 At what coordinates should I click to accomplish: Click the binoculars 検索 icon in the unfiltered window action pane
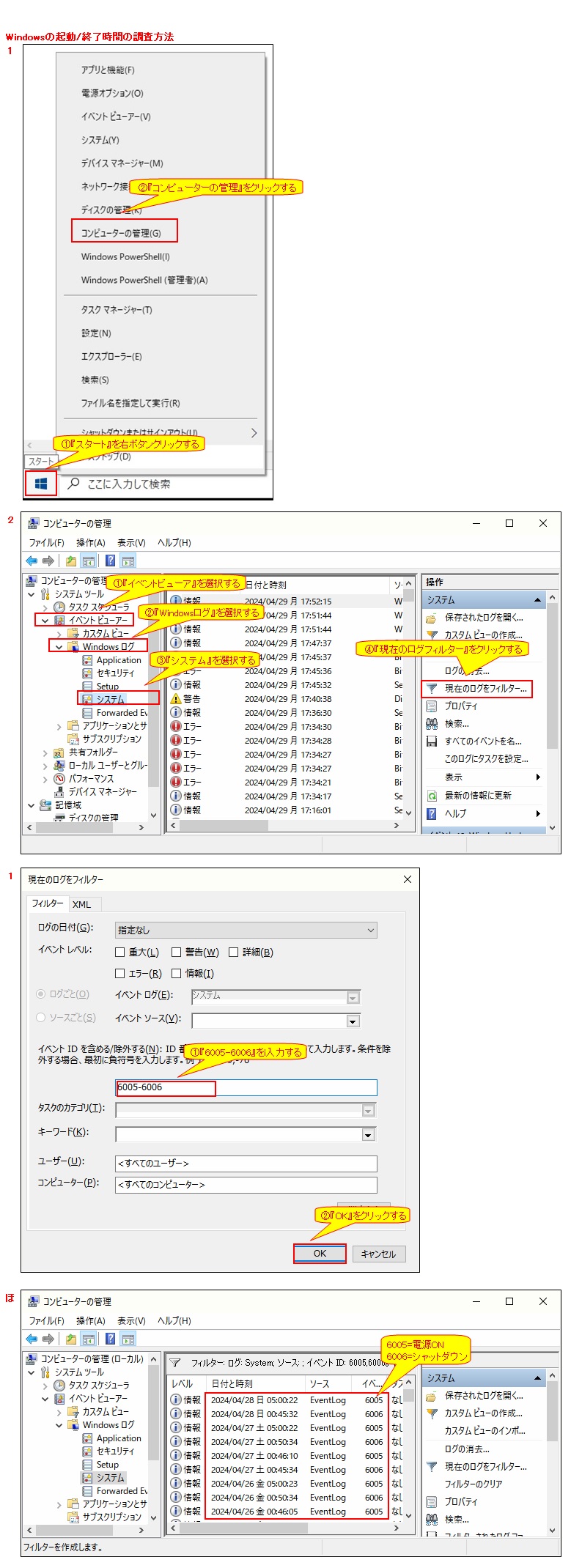[432, 723]
